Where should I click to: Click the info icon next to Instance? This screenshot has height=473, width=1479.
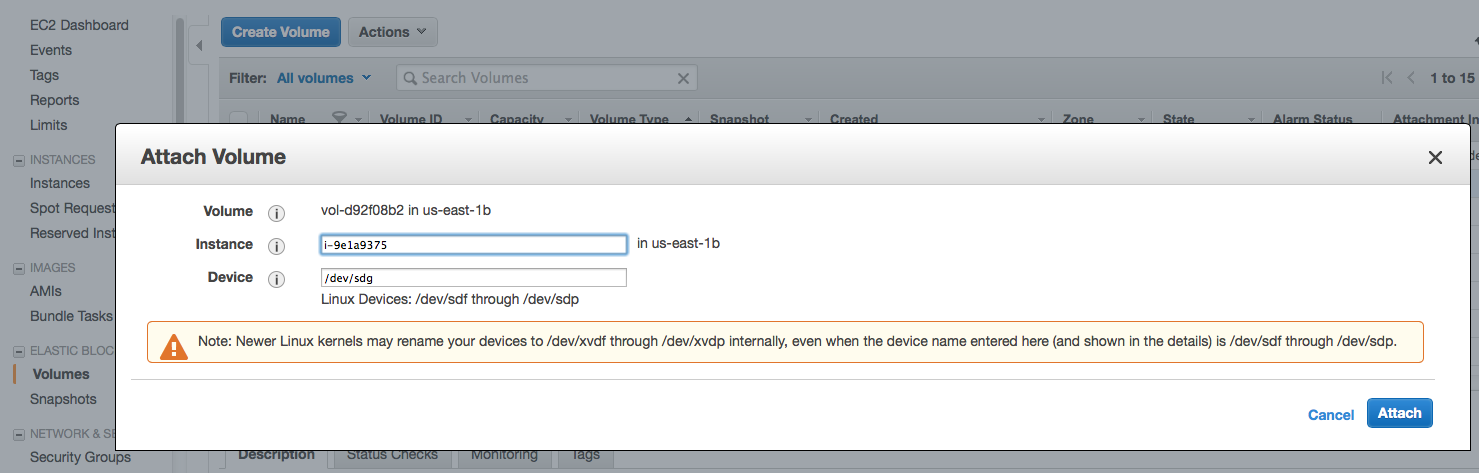coord(277,246)
